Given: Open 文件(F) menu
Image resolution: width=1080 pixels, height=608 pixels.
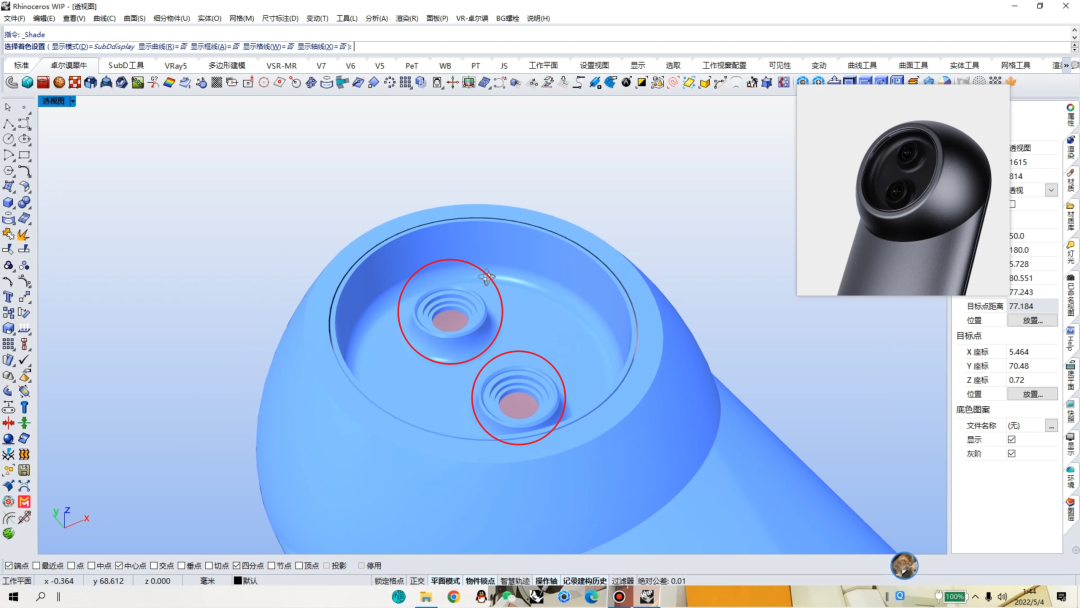Looking at the screenshot, I should click(14, 19).
